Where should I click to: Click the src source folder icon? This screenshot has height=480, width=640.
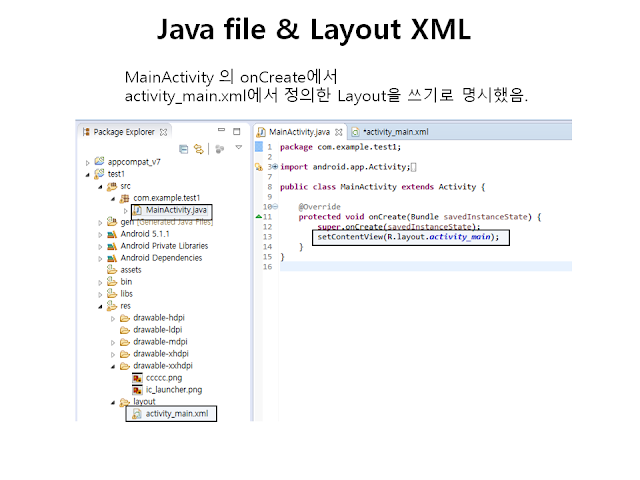pos(112,186)
